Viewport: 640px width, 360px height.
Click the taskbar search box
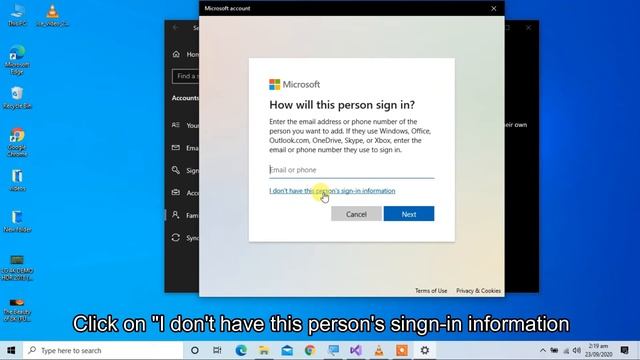coord(103,351)
